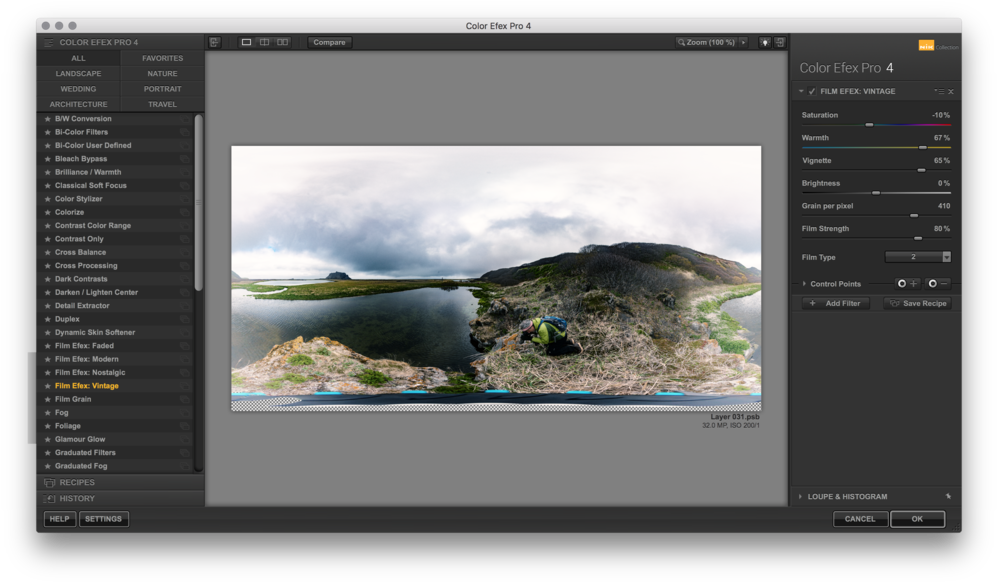Switch to single image view
The width and height of the screenshot is (997, 582).
(x=246, y=42)
